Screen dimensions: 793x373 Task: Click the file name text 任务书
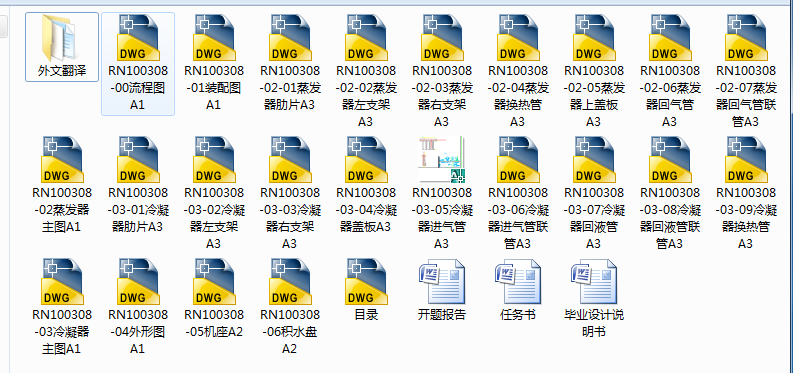[x=517, y=315]
